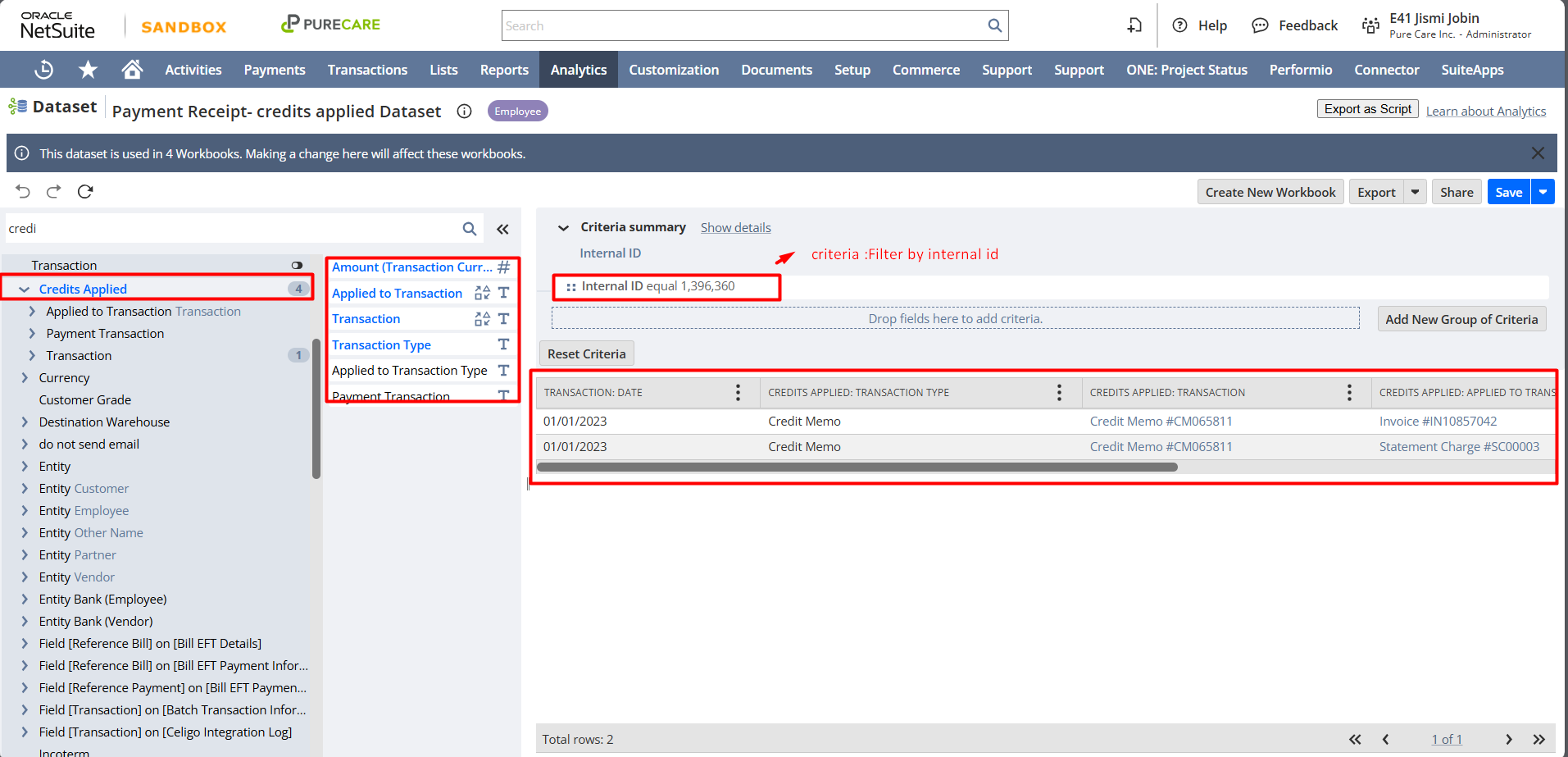
Task: Open Shortcuts via the star icon
Action: [88, 70]
